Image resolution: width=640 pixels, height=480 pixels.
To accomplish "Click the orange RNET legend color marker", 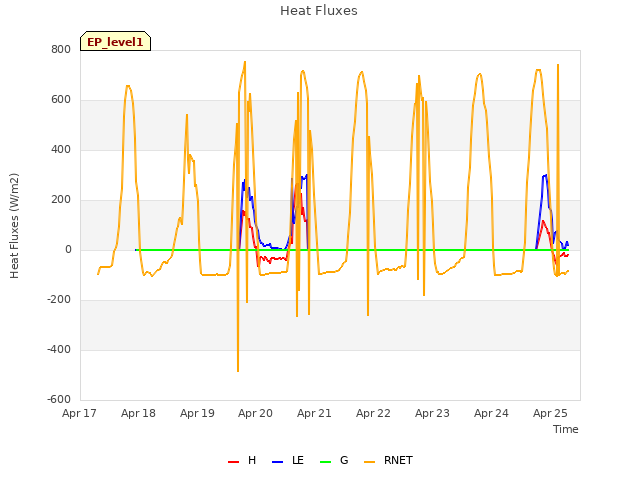I will 369,462.
